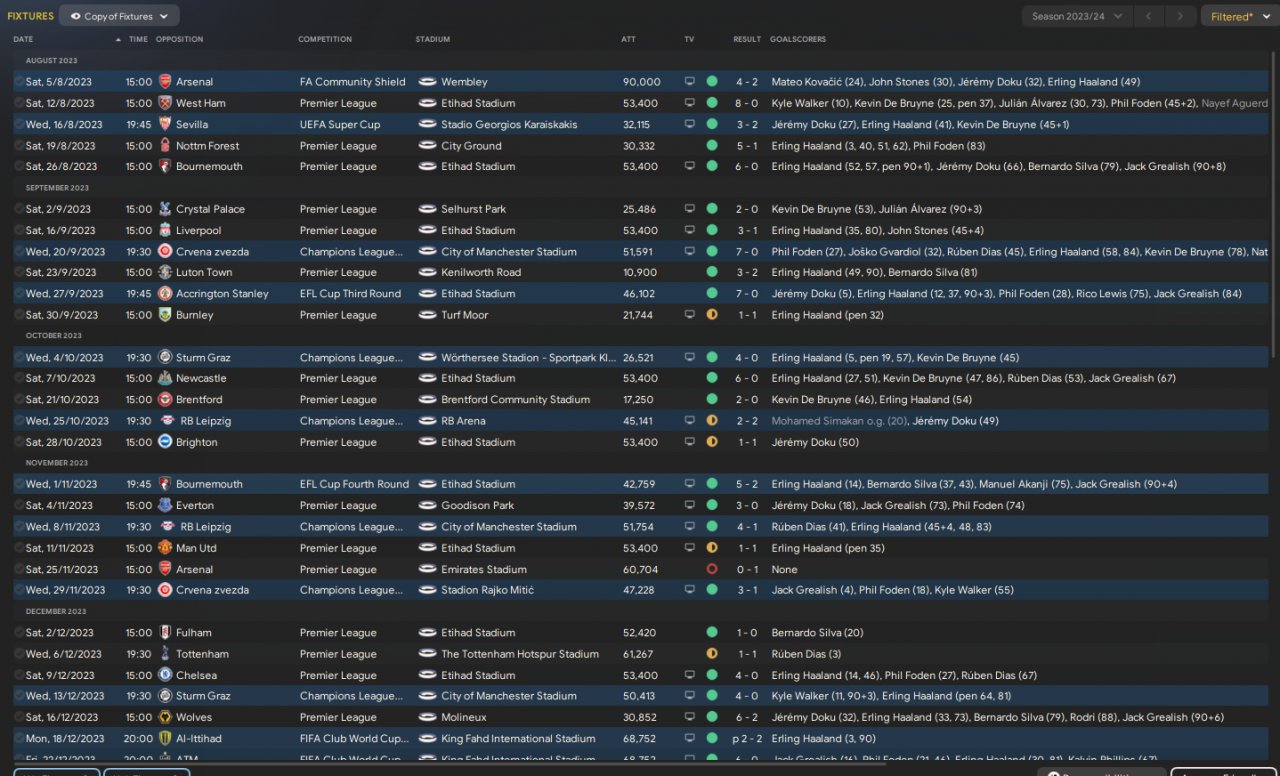This screenshot has height=776, width=1280.
Task: Open the Emirates Stadium link
Action: click(x=484, y=569)
